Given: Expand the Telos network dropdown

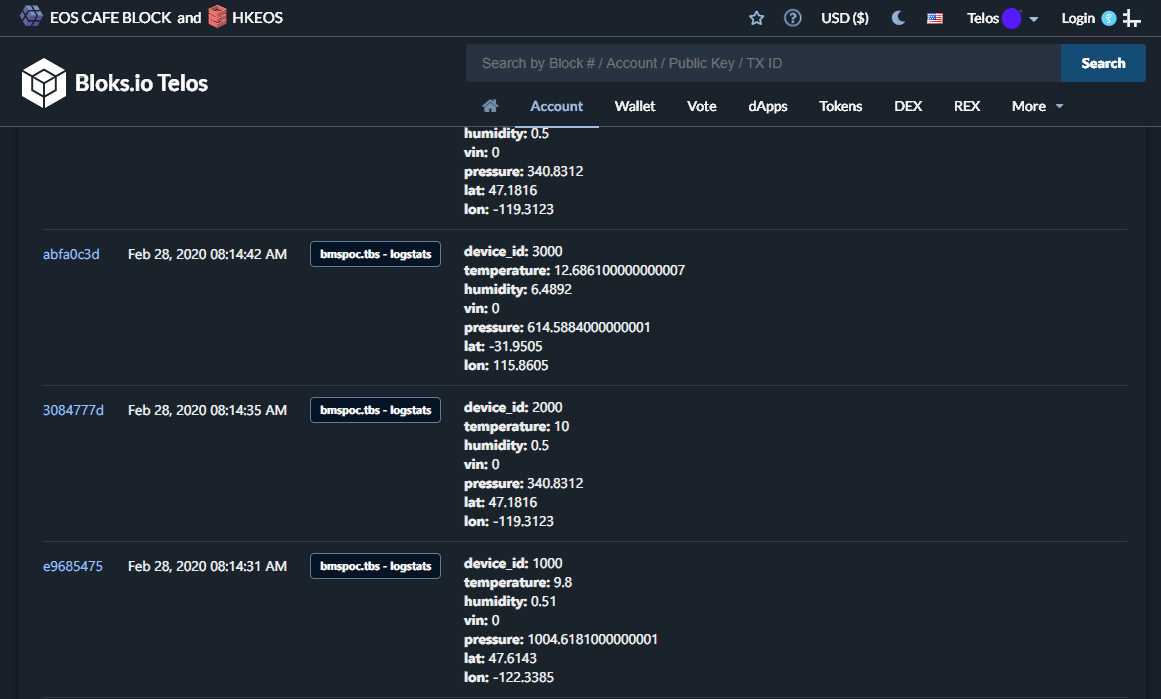Looking at the screenshot, I should pyautogui.click(x=1003, y=18).
